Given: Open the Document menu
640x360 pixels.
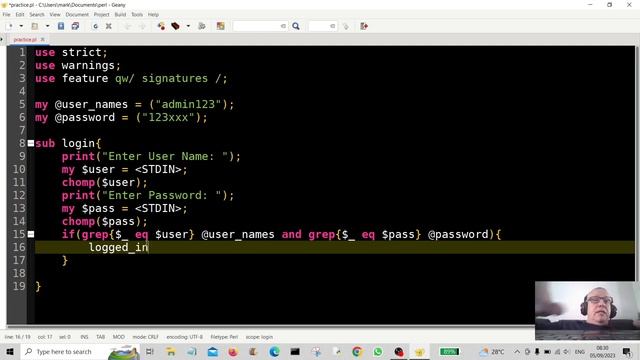Looking at the screenshot, I should pos(77,14).
